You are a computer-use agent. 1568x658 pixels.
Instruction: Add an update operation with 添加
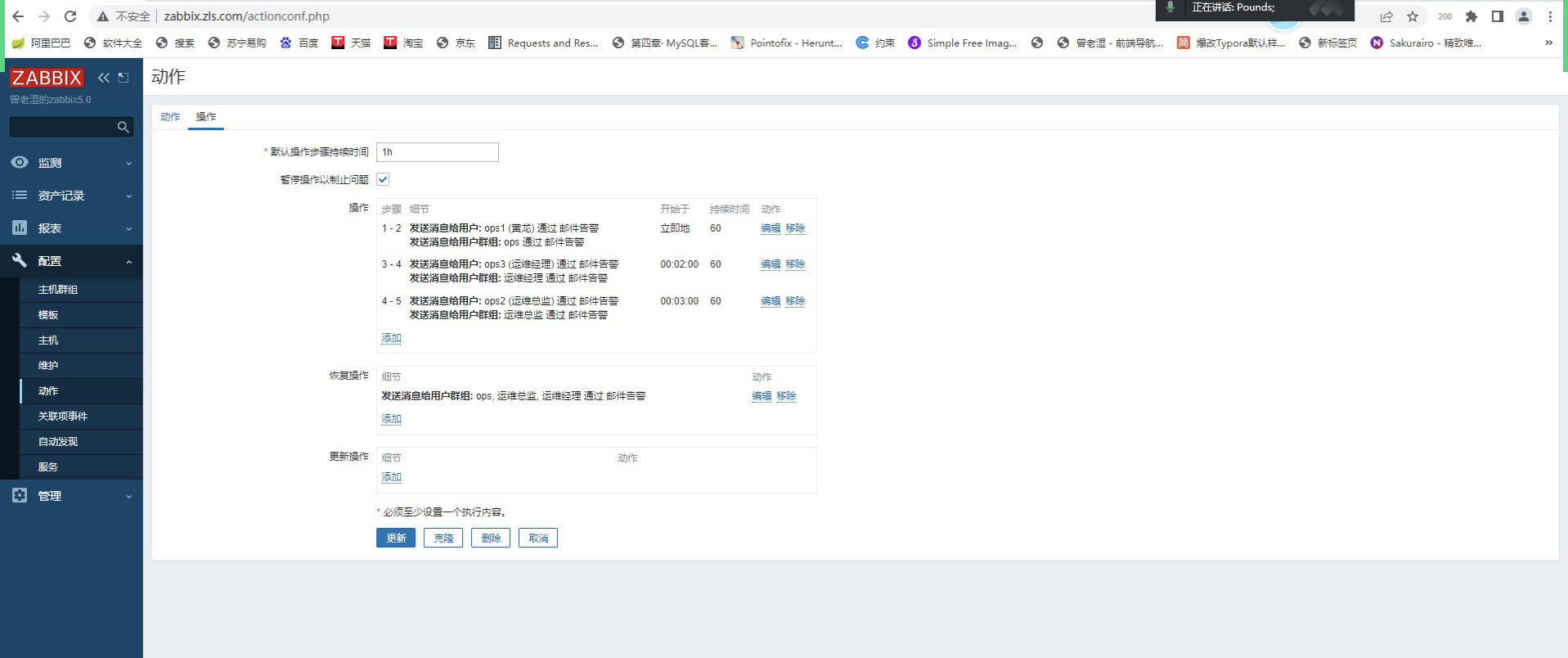tap(391, 477)
